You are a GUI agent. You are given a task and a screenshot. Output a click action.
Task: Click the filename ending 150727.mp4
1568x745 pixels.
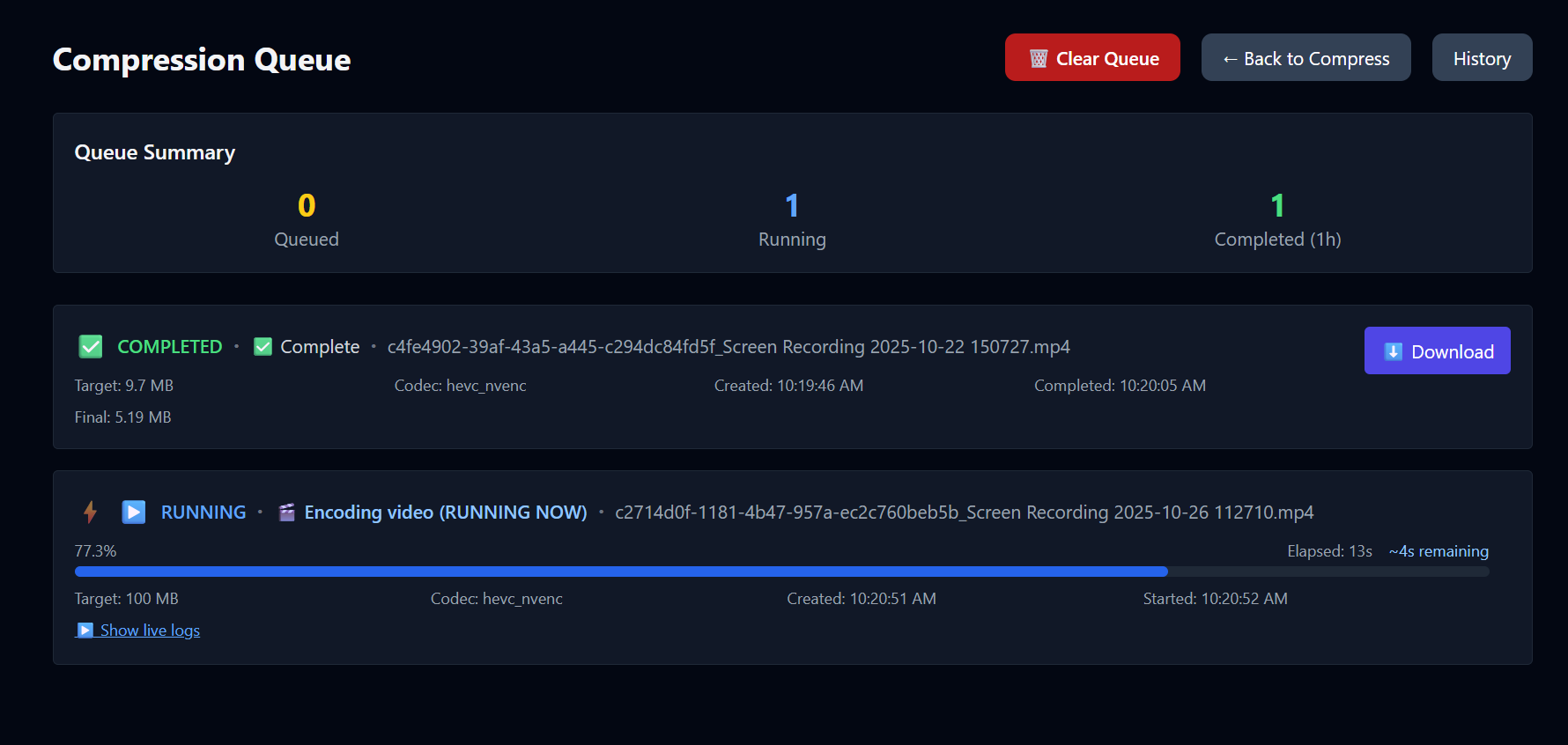pyautogui.click(x=729, y=347)
